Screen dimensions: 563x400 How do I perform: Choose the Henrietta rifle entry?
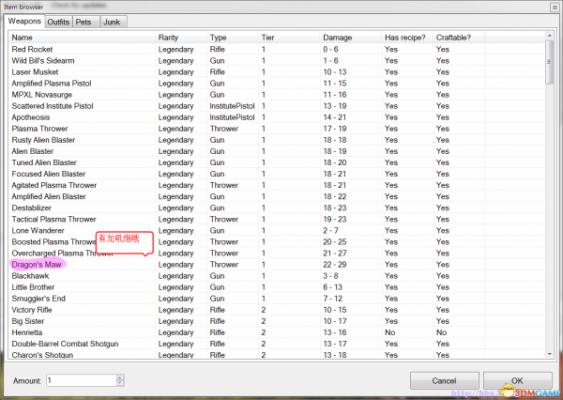click(276, 332)
